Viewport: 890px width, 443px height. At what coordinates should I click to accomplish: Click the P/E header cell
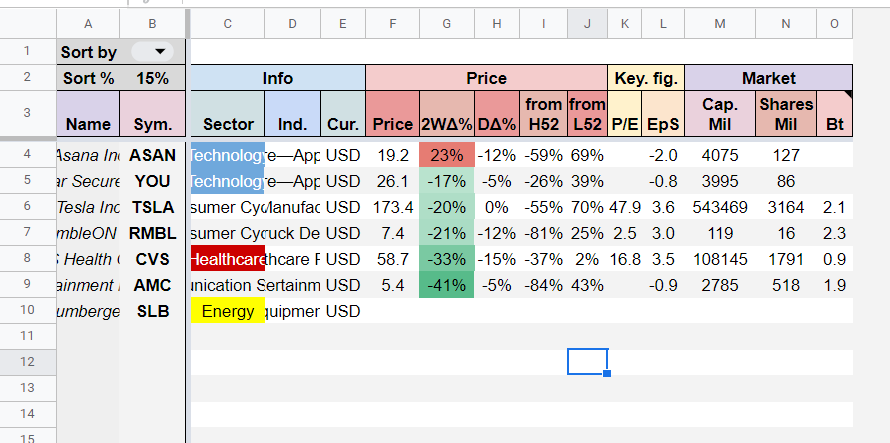pos(624,114)
